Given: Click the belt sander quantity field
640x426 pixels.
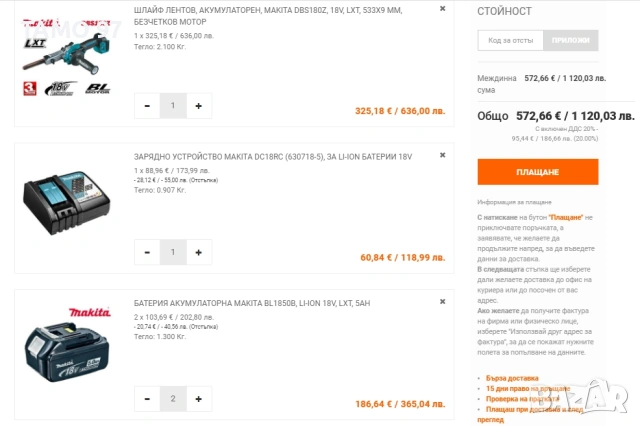Looking at the screenshot, I should click(173, 105).
